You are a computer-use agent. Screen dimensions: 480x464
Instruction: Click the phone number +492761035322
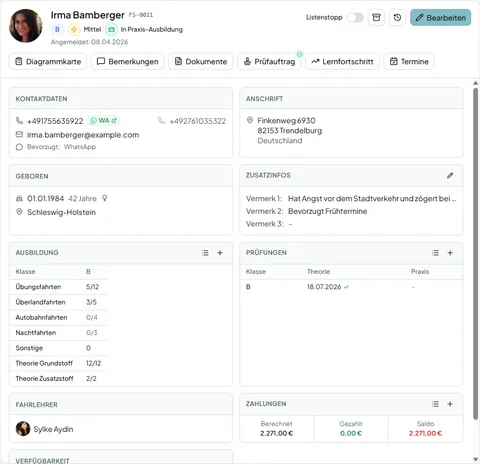tap(198, 121)
